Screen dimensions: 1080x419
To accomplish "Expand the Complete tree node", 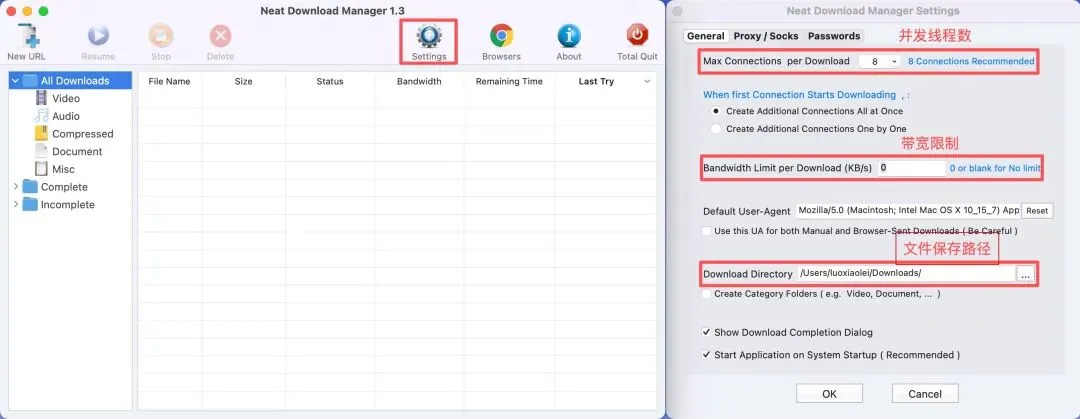I will [15, 187].
